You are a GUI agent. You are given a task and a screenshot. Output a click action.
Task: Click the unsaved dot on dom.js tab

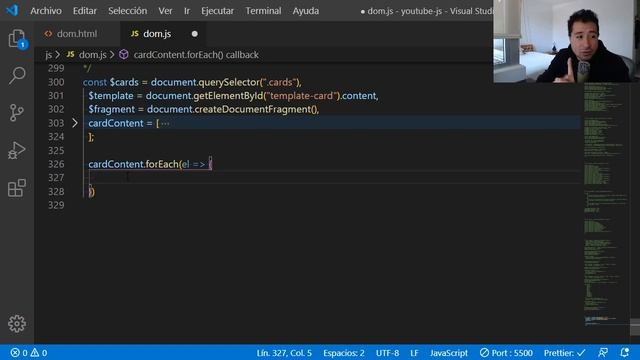[x=195, y=34]
